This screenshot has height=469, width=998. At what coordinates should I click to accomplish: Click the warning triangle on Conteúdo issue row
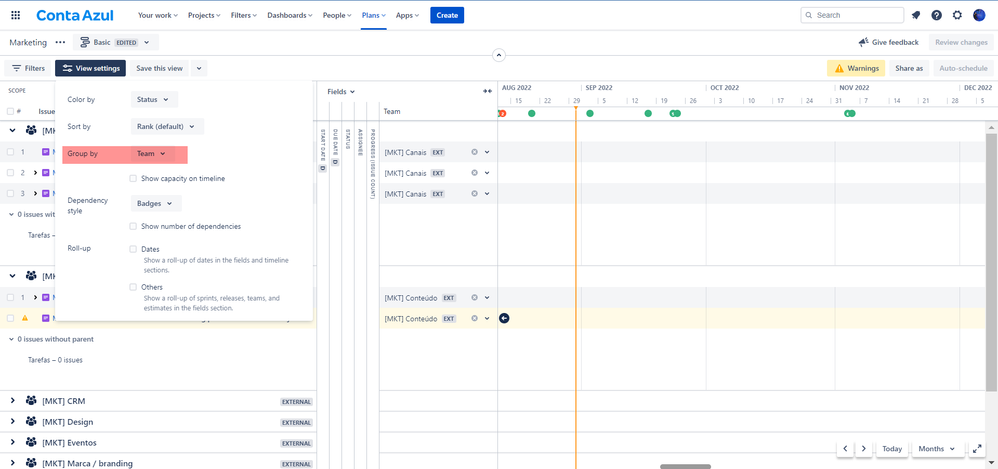pos(25,318)
